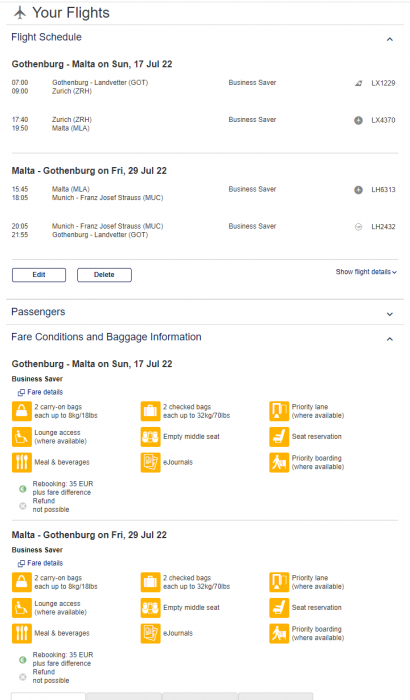Click the airplane icon beside Your Flights
This screenshot has height=700, width=410.
(20, 12)
